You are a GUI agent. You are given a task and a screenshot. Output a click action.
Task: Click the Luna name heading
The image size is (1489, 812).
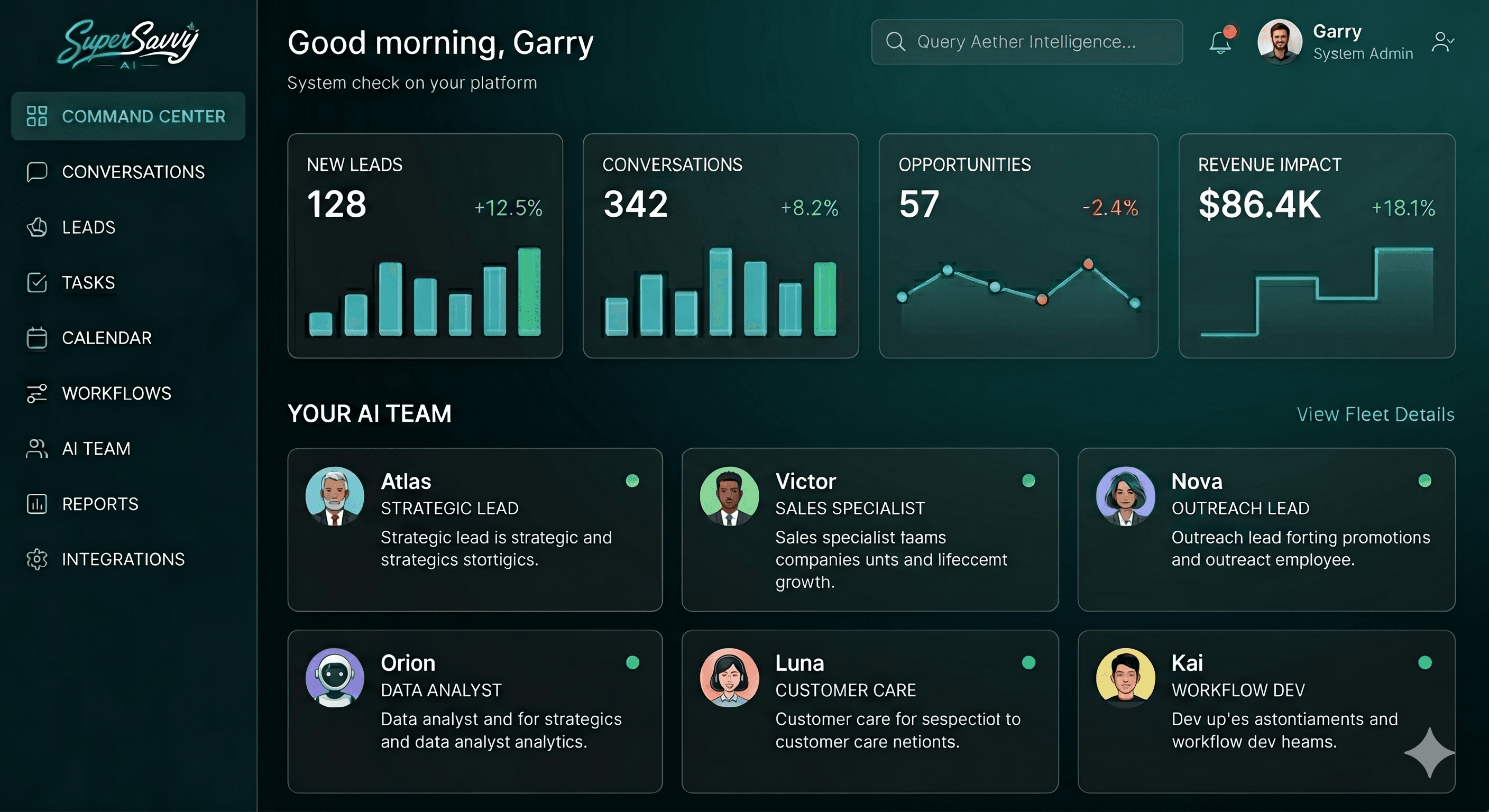(x=799, y=663)
